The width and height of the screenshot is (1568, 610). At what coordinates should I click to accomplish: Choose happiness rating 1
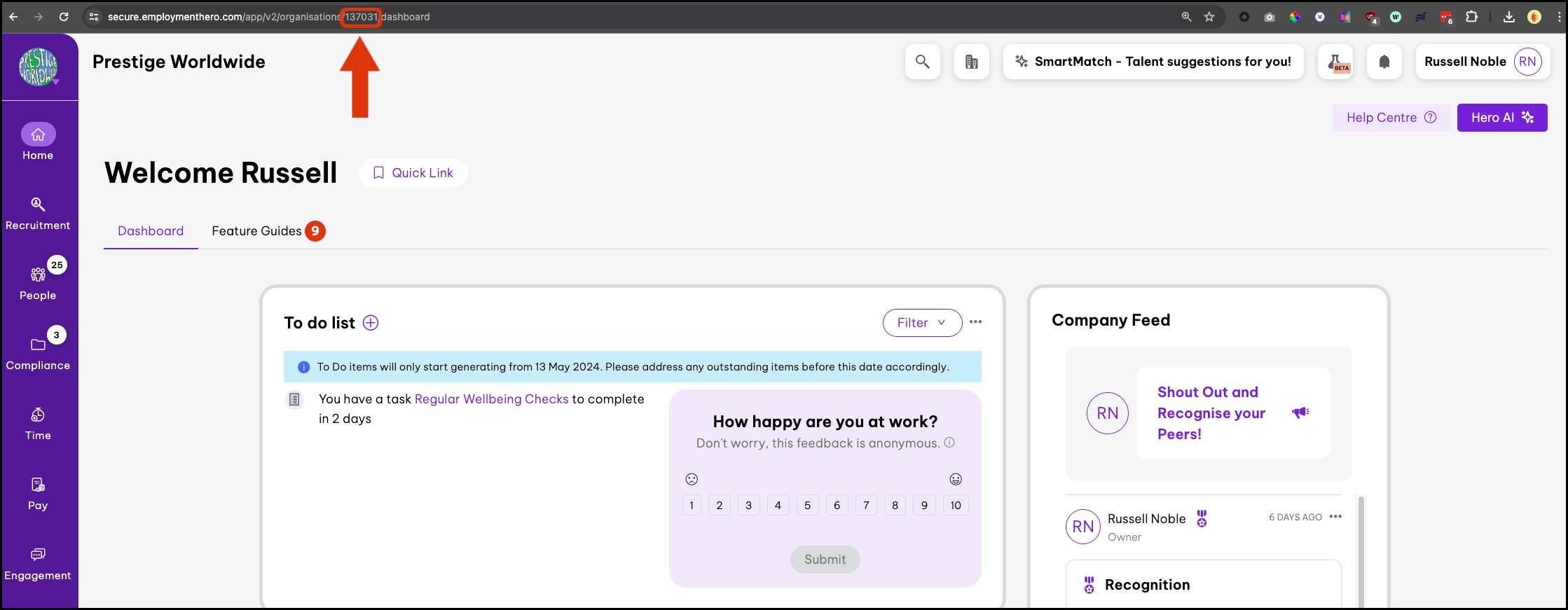point(692,505)
